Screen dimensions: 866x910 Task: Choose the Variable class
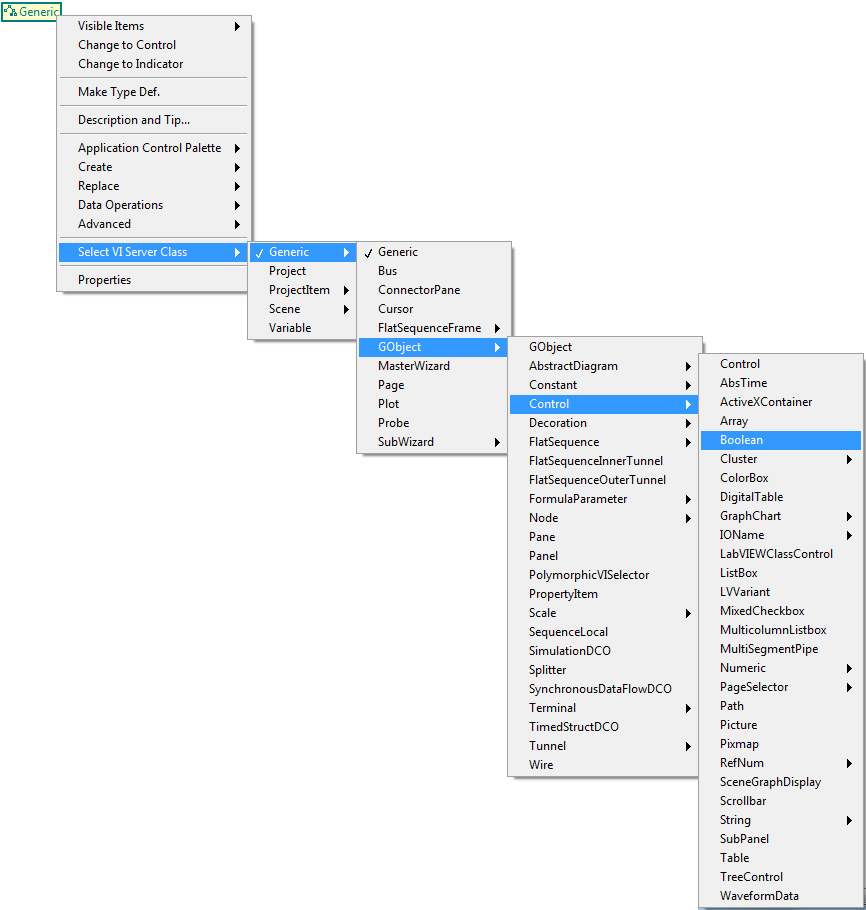302,328
